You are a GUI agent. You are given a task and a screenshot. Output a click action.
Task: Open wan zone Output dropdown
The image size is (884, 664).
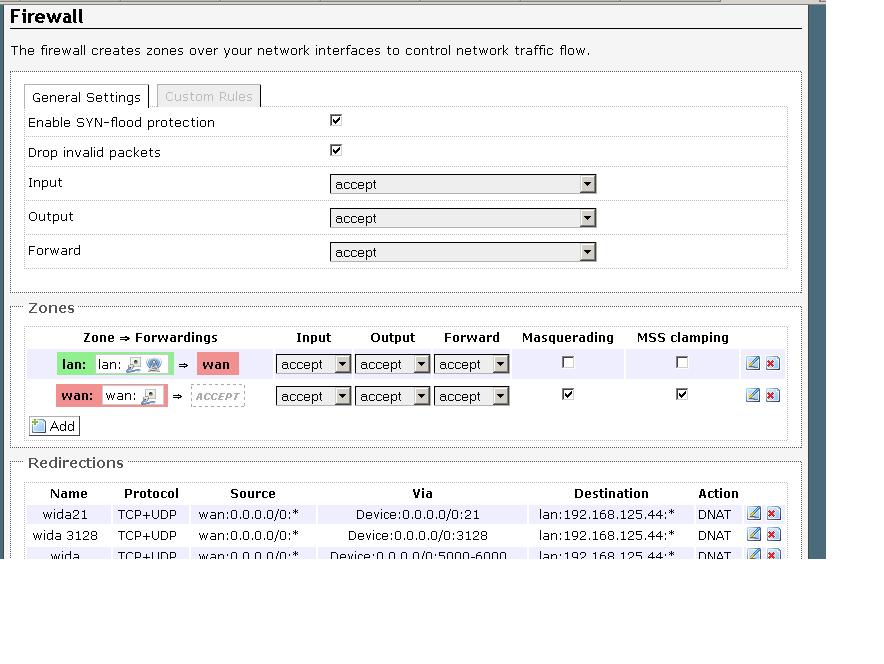point(392,396)
